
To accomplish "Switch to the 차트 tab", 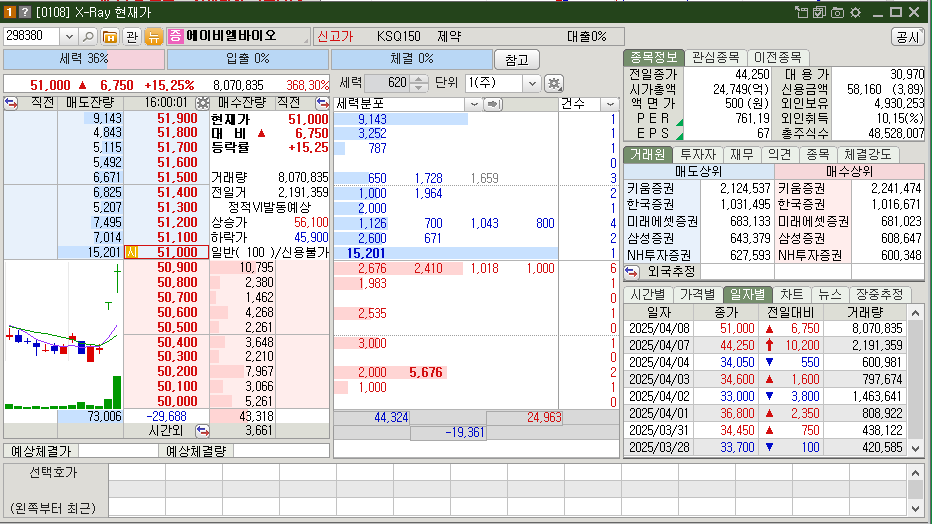I will point(792,294).
